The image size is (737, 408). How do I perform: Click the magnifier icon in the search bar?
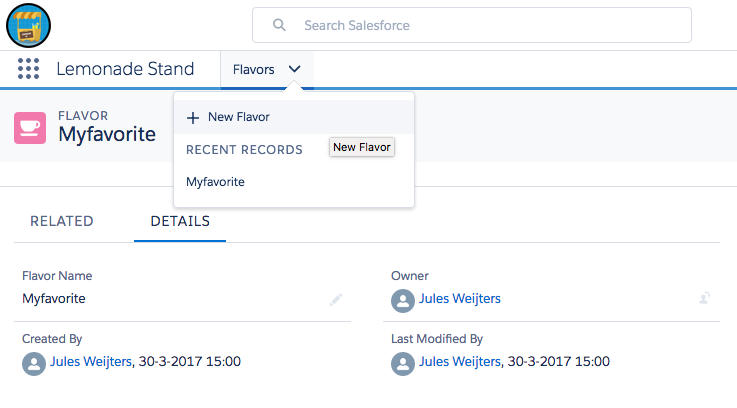pyautogui.click(x=279, y=25)
